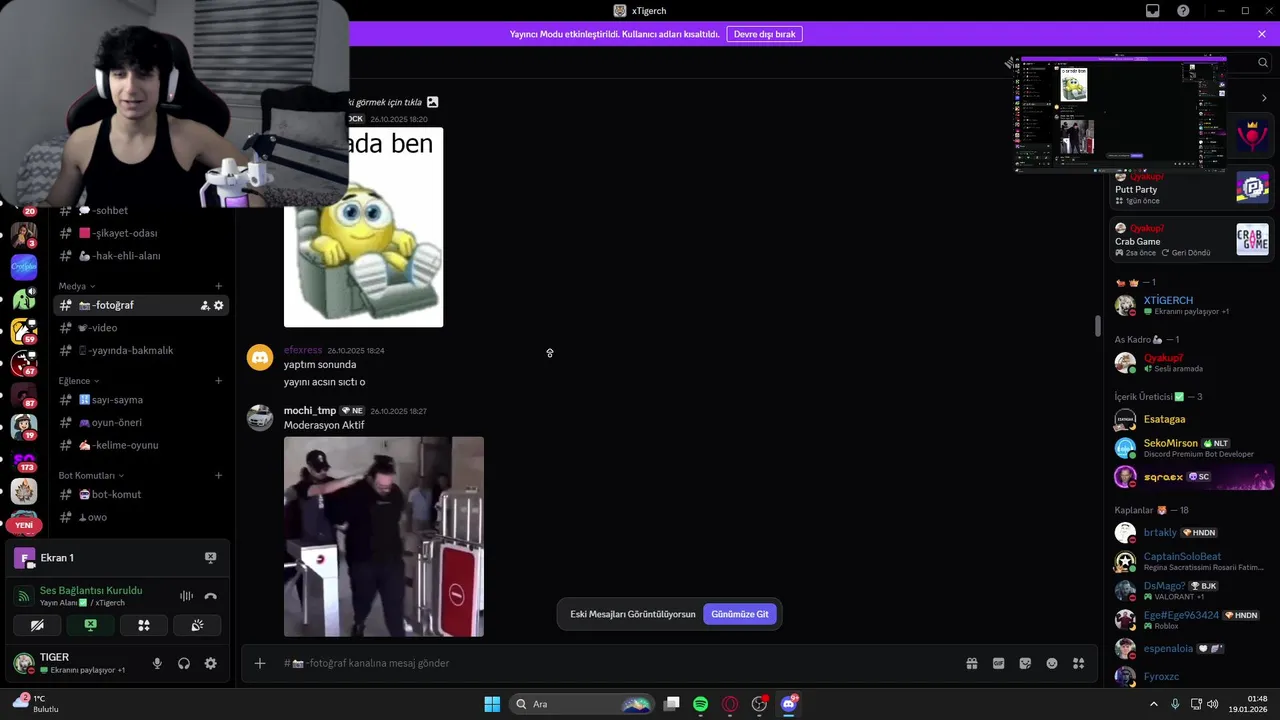Deafen with the headphones icon
The image size is (1280, 720).
[184, 663]
